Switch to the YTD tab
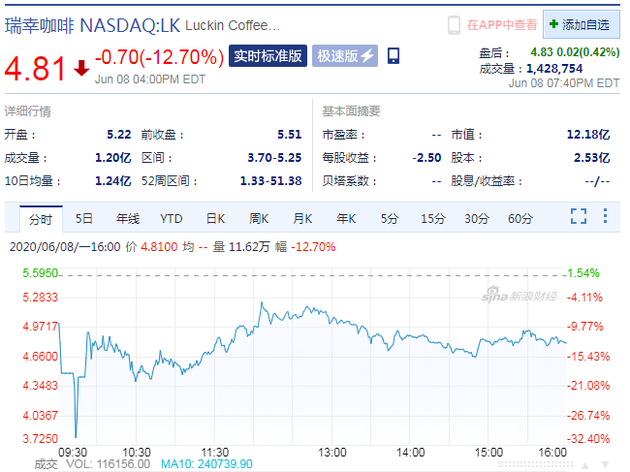 [172, 219]
